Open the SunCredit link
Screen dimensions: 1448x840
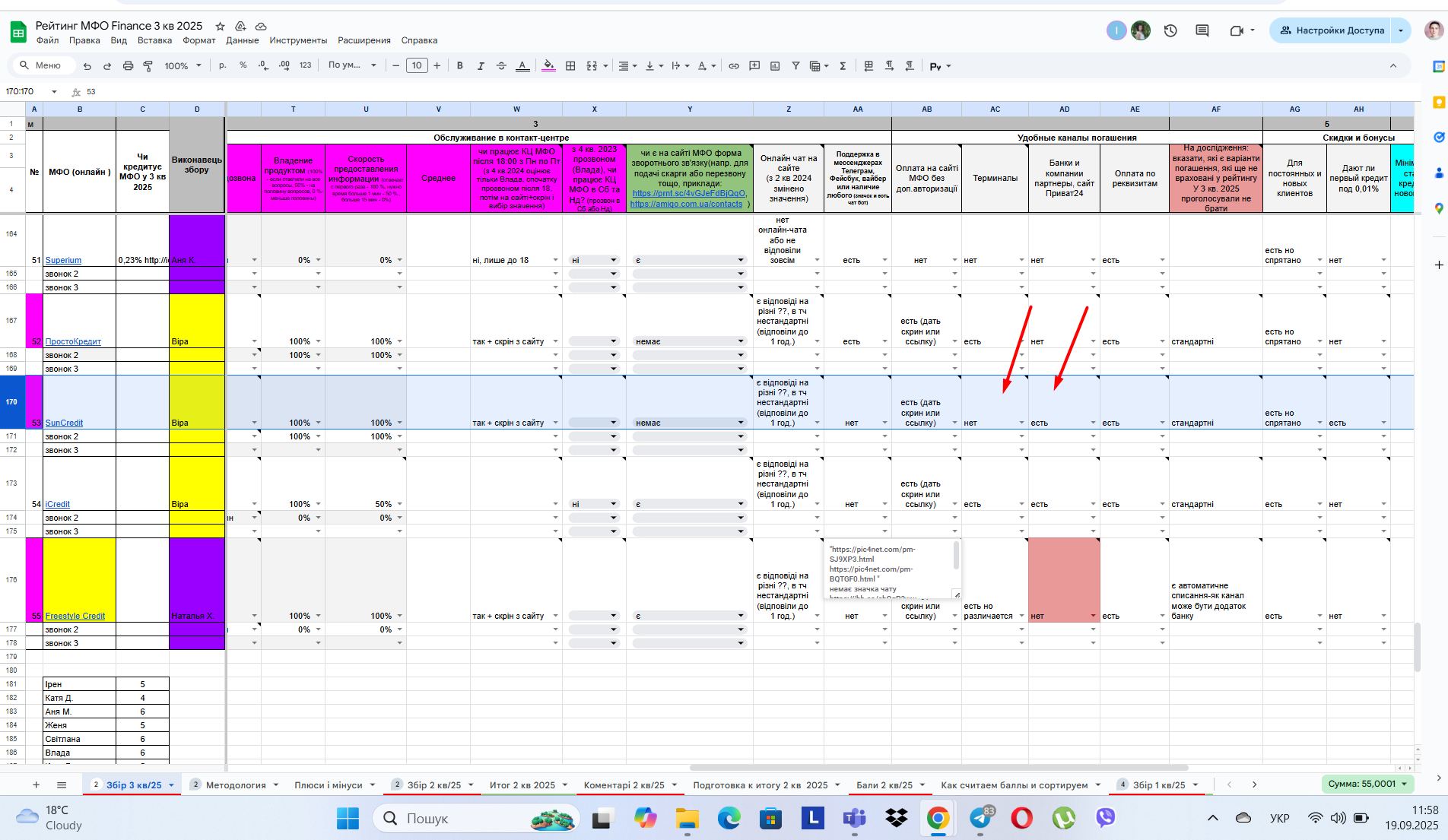tap(64, 423)
